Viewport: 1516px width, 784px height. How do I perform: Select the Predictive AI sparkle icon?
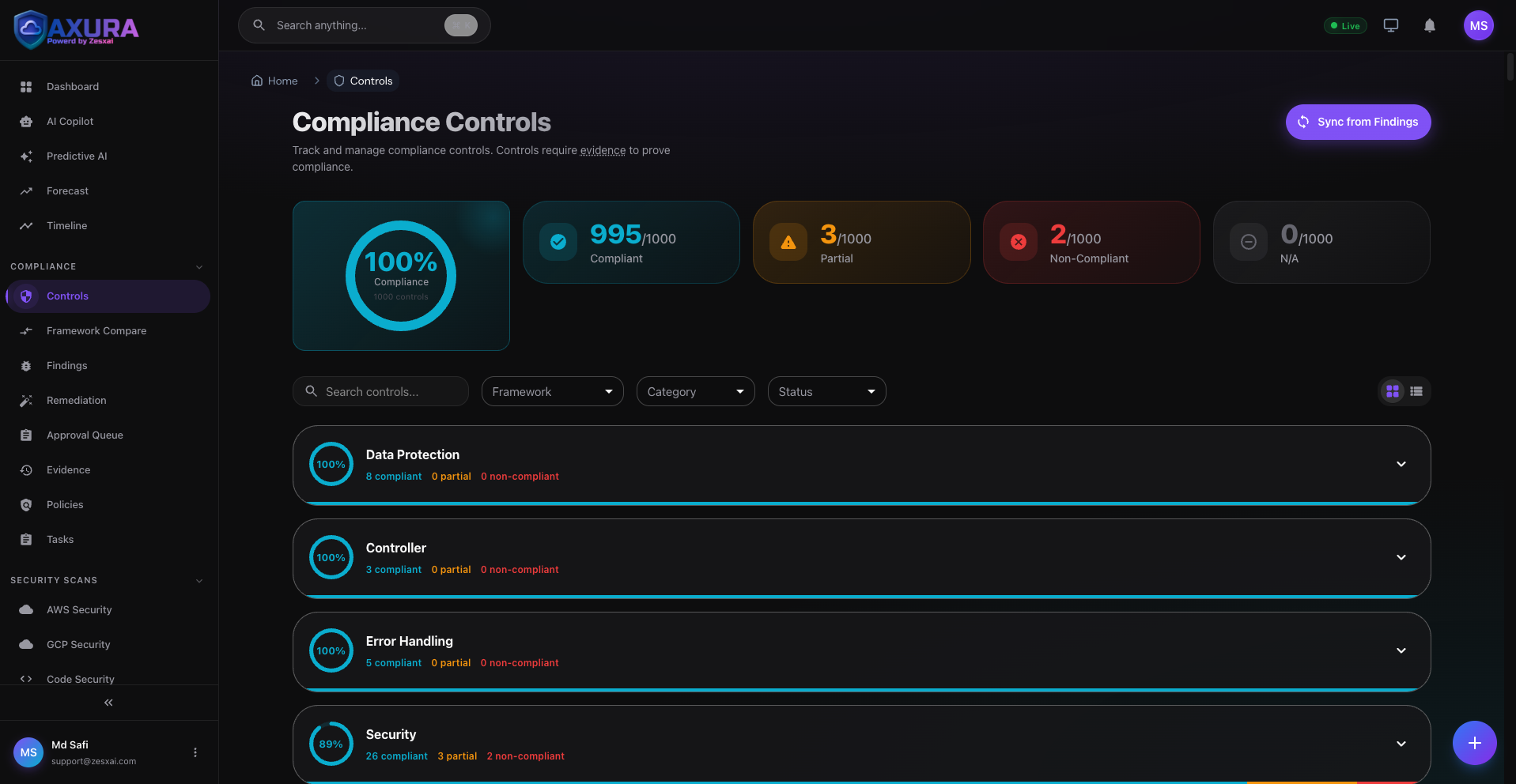(26, 156)
